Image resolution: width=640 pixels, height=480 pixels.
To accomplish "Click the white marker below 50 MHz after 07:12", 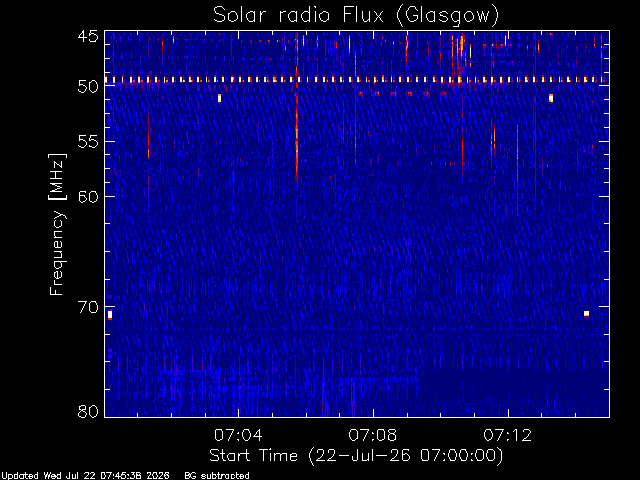I will tap(551, 98).
